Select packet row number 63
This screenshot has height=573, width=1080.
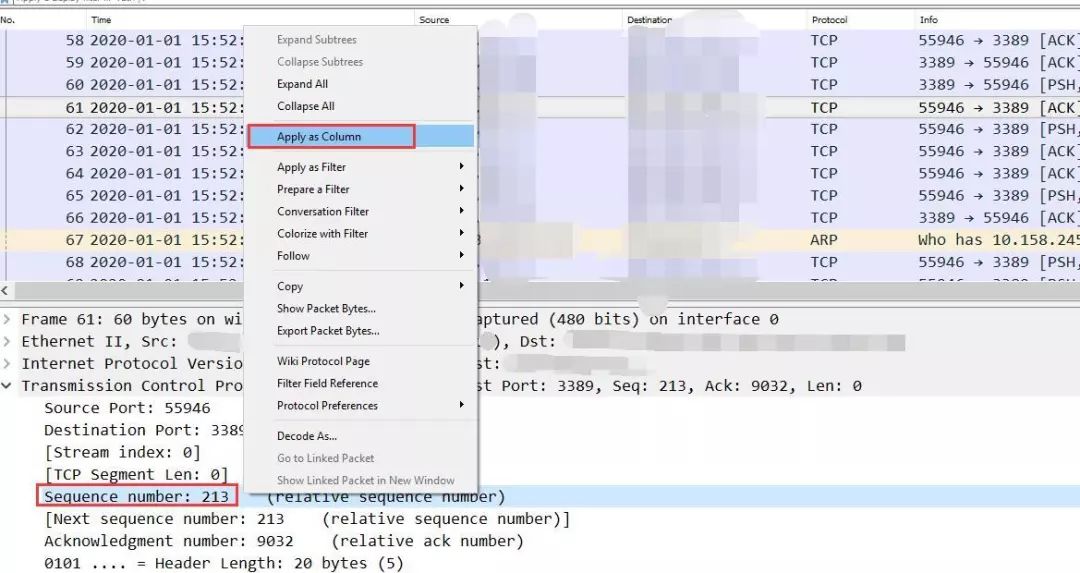click(540, 151)
